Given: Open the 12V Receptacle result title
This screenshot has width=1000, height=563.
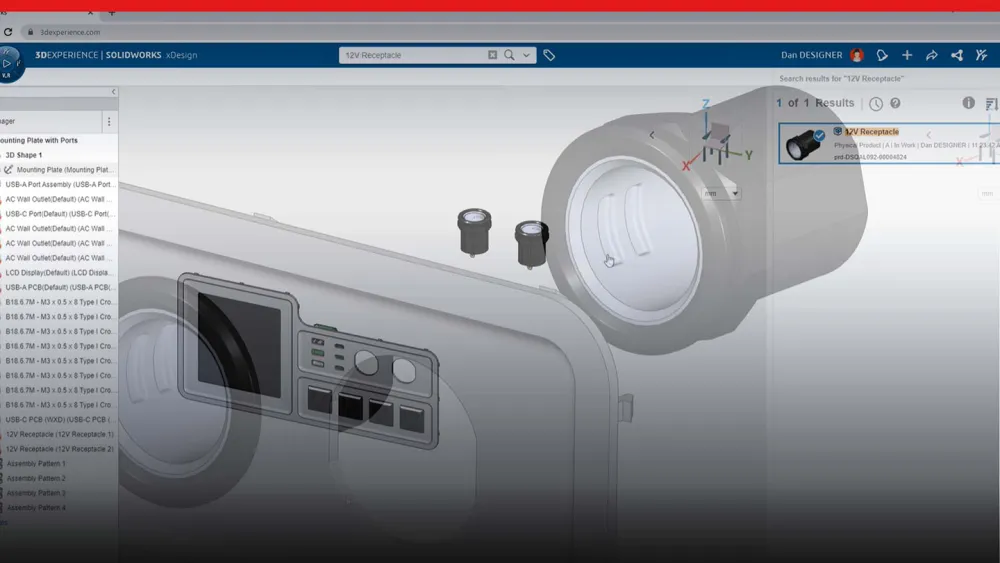Looking at the screenshot, I should [872, 132].
